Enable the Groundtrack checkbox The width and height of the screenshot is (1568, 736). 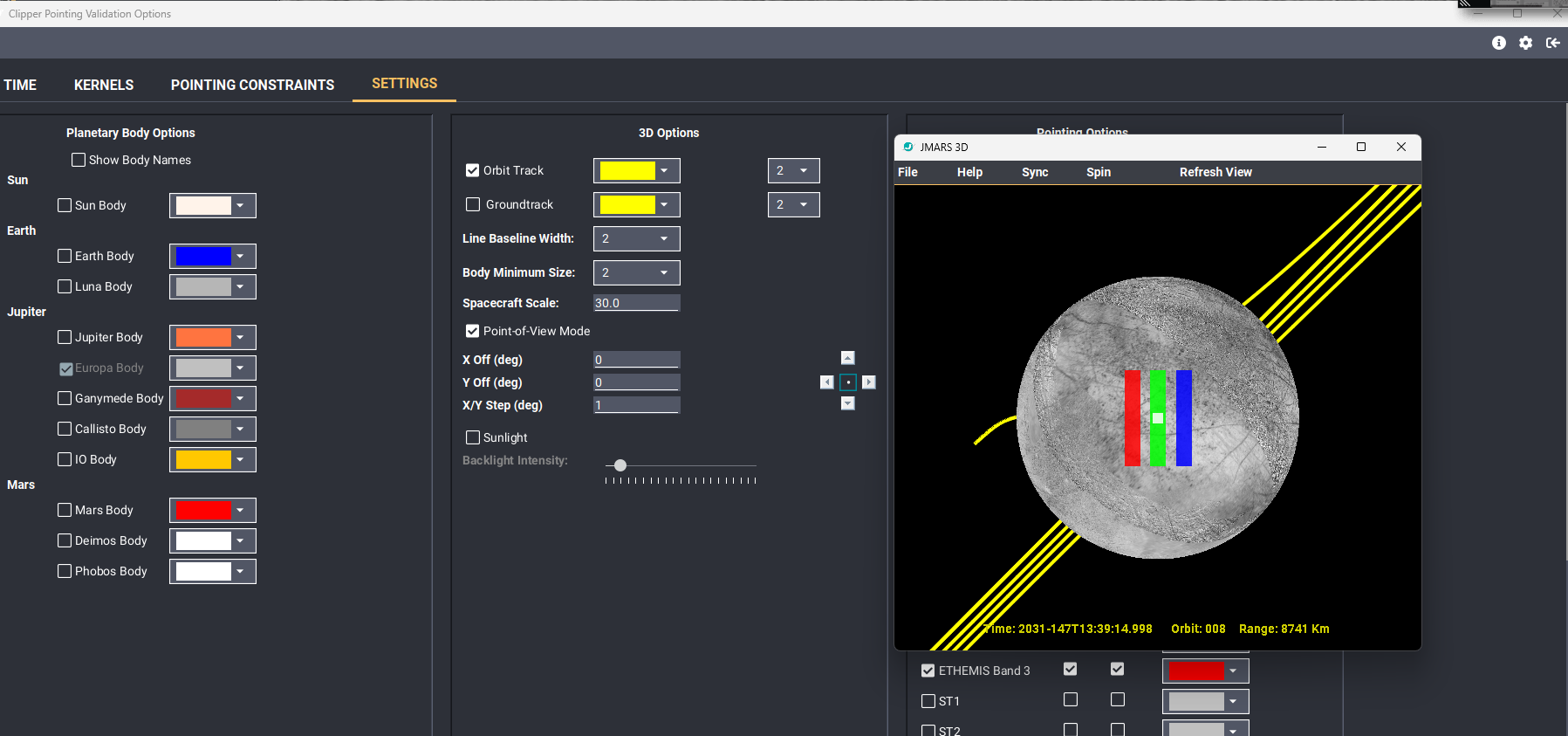click(x=473, y=204)
